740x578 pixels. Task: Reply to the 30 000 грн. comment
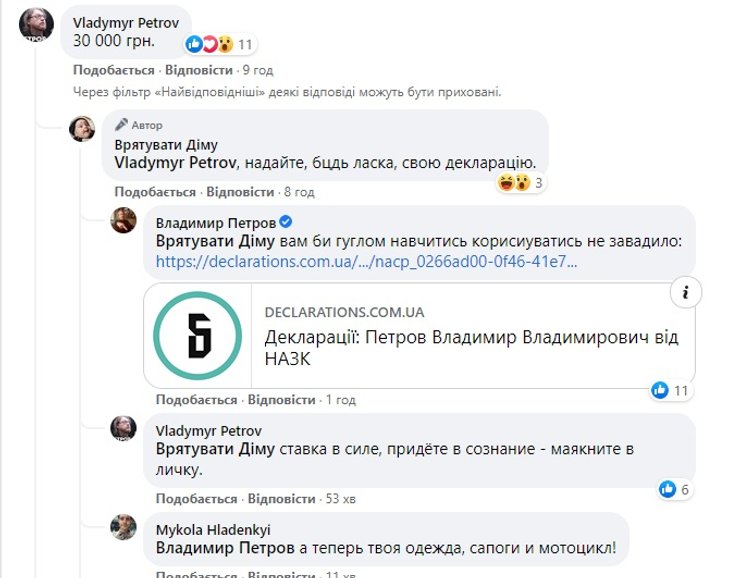pyautogui.click(x=198, y=70)
